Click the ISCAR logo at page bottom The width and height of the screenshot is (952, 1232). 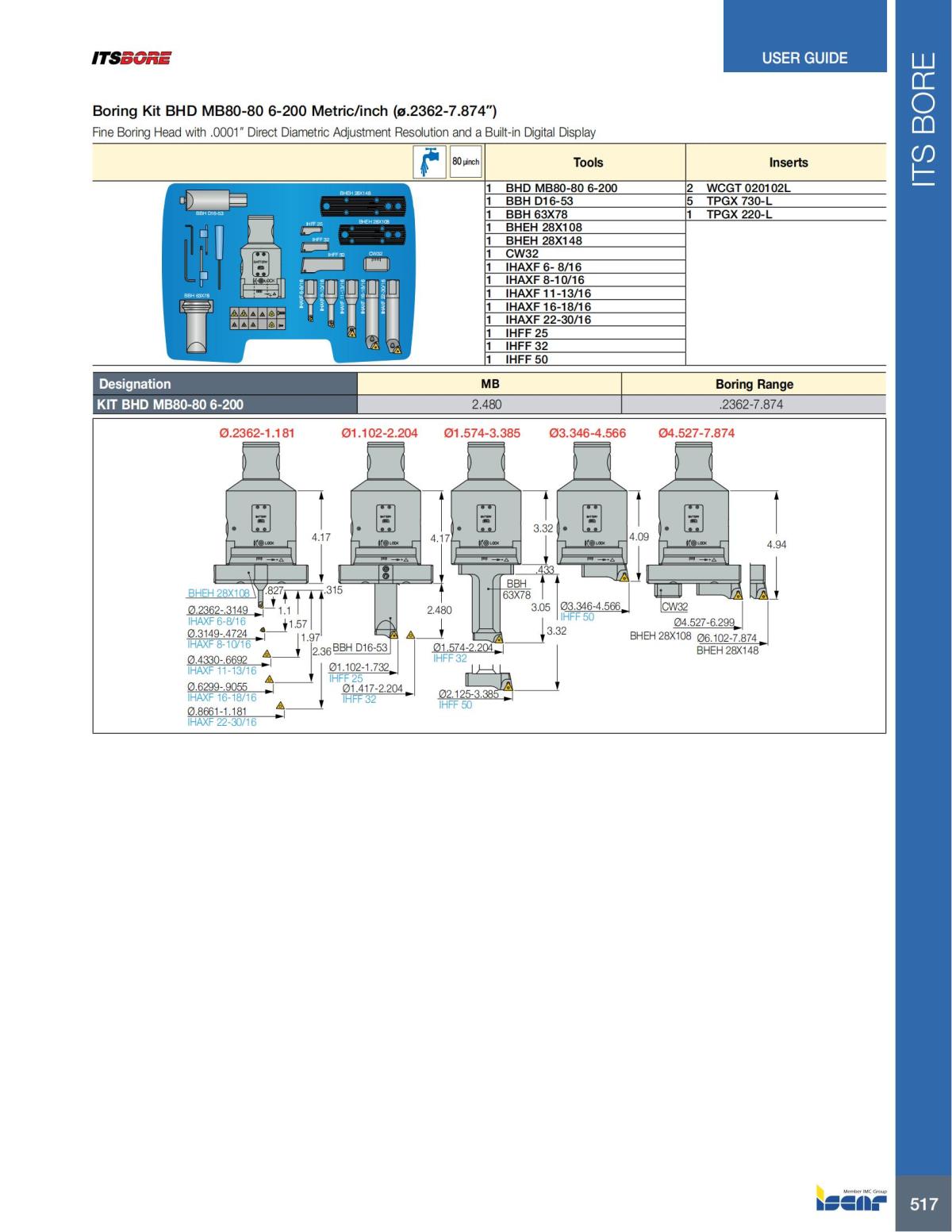tap(851, 1198)
